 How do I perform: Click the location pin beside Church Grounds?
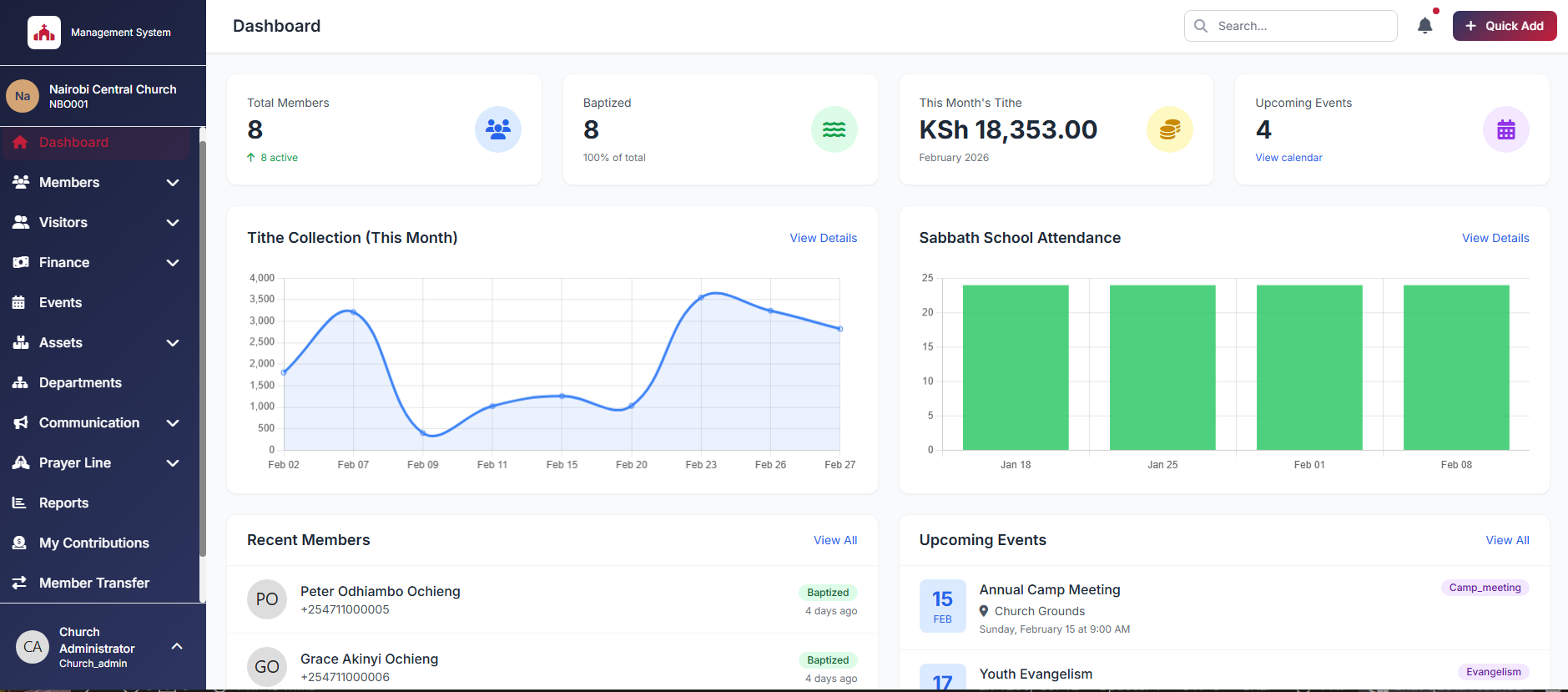[984, 611]
